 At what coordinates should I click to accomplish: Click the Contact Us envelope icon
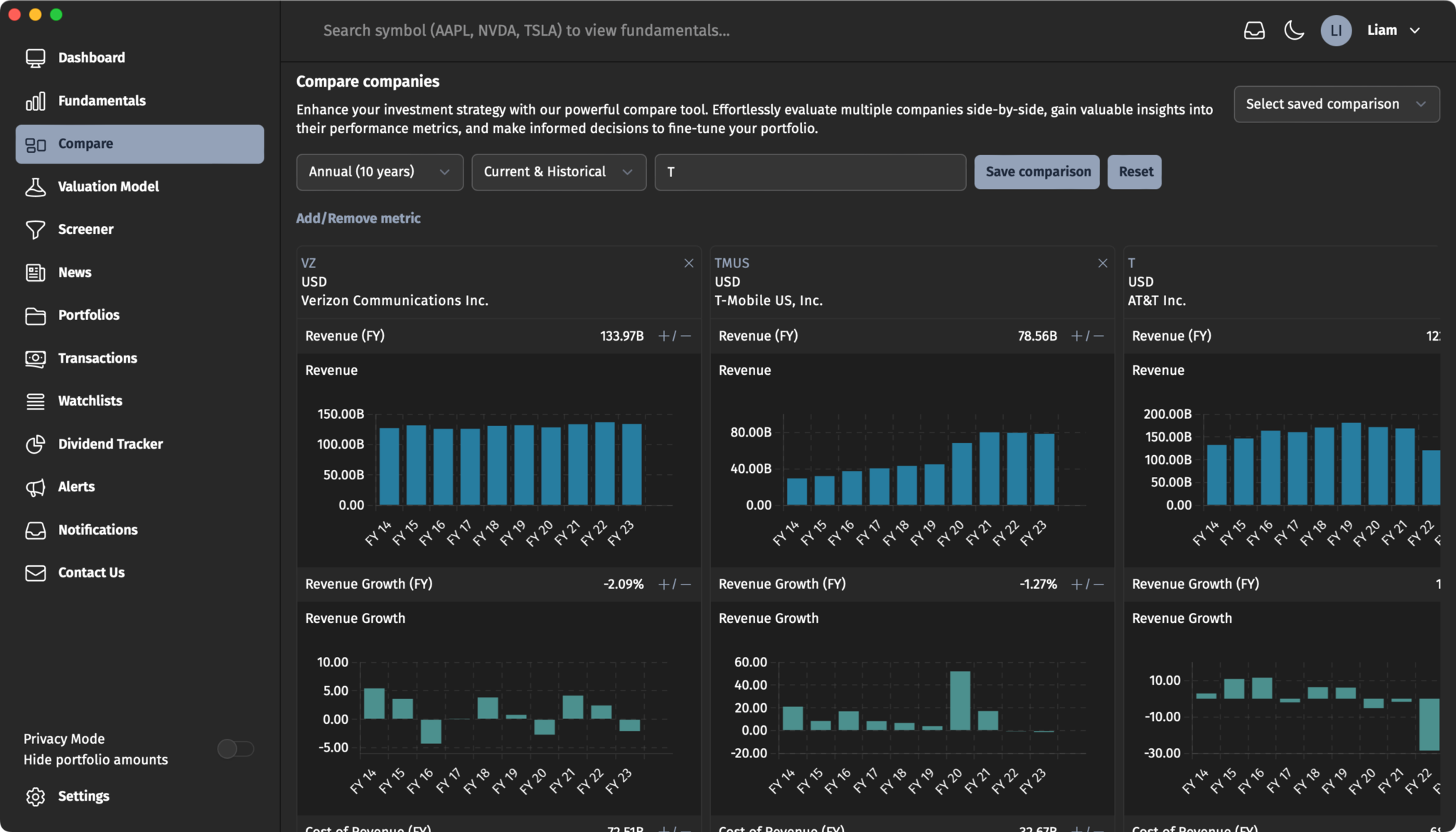(x=36, y=573)
